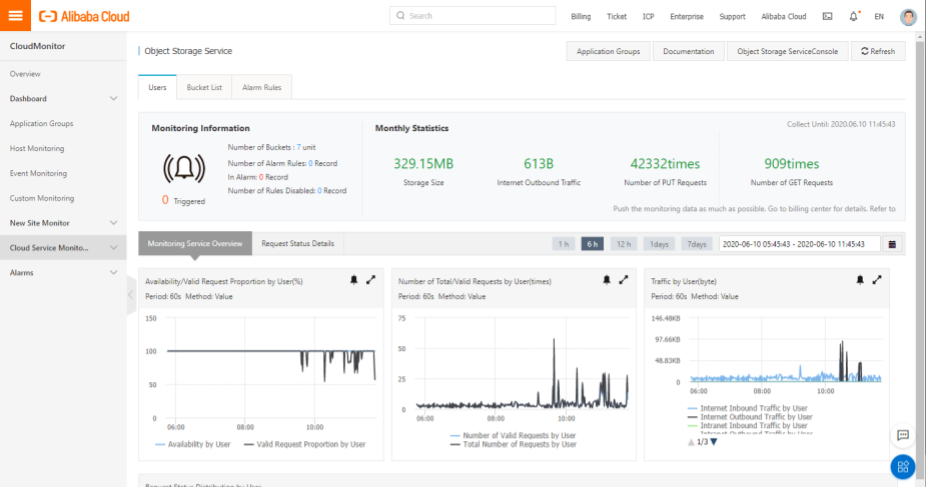Image resolution: width=931 pixels, height=491 pixels.
Task: Click the blue floating apps button
Action: 902,467
